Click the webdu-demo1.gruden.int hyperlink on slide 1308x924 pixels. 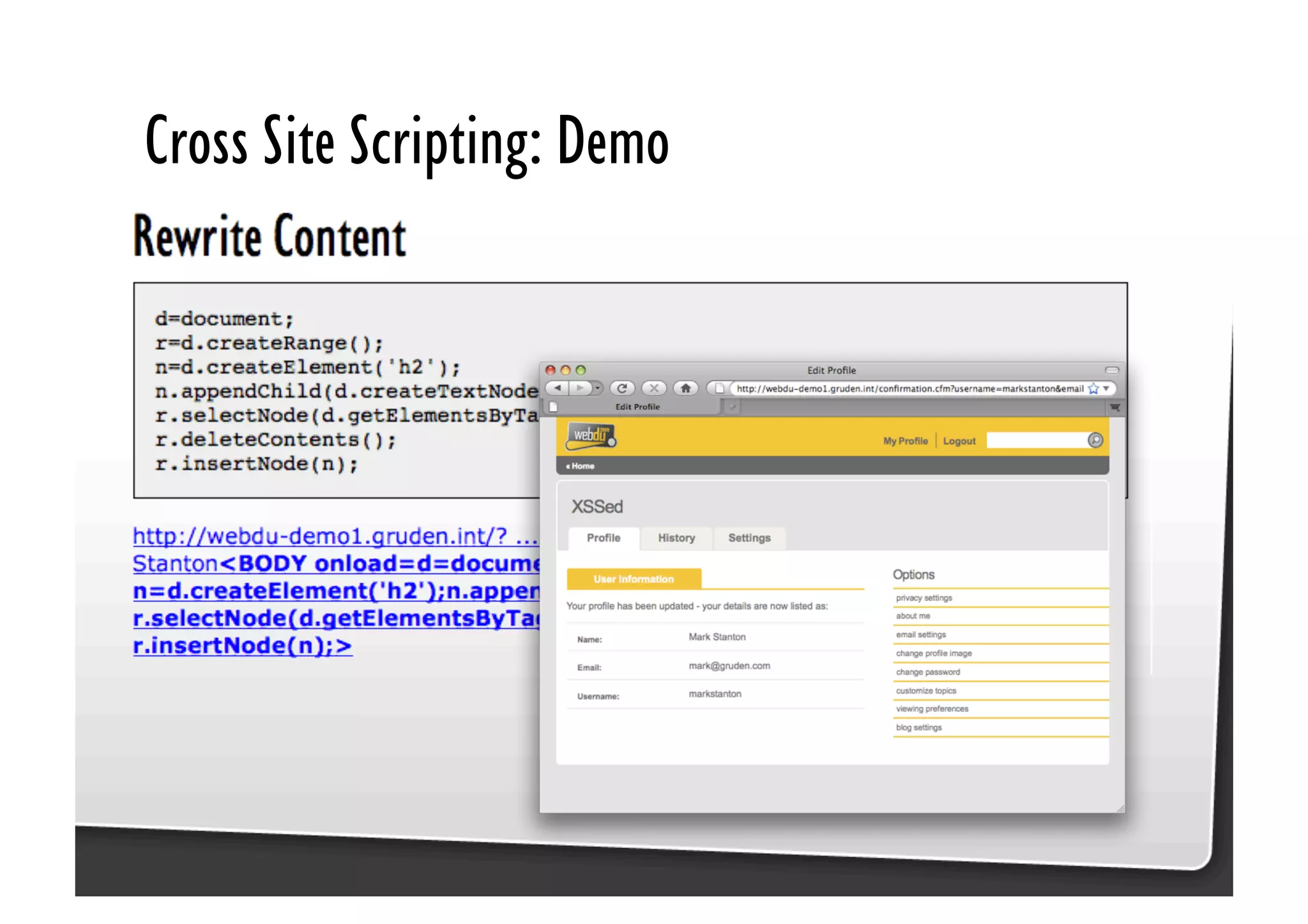(x=336, y=591)
